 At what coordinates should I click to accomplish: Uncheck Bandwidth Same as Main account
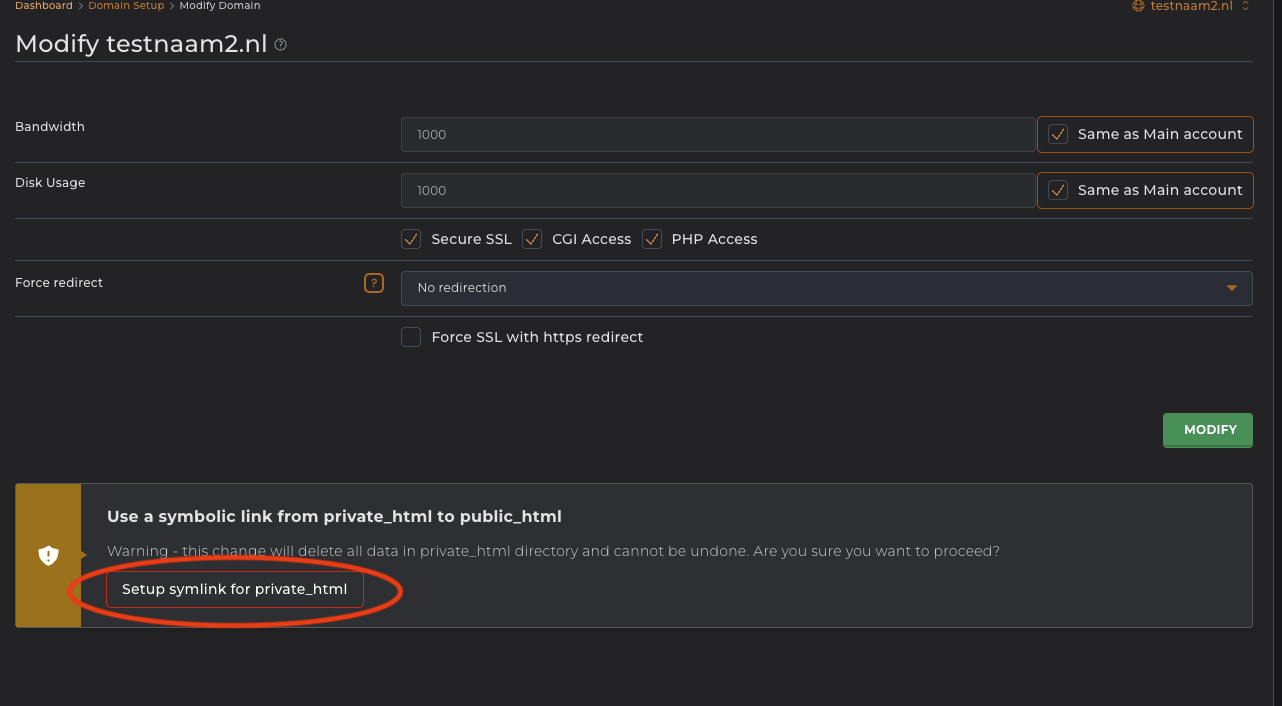(1058, 134)
